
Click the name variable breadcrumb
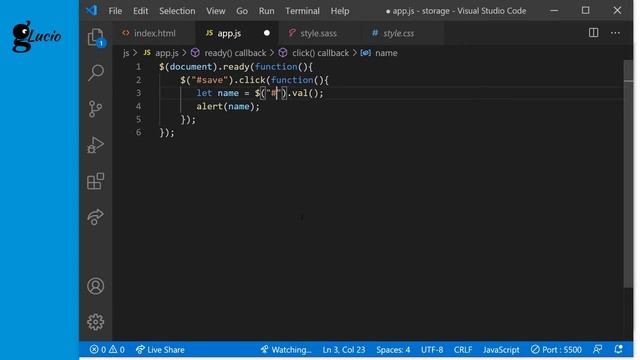click(x=386, y=53)
